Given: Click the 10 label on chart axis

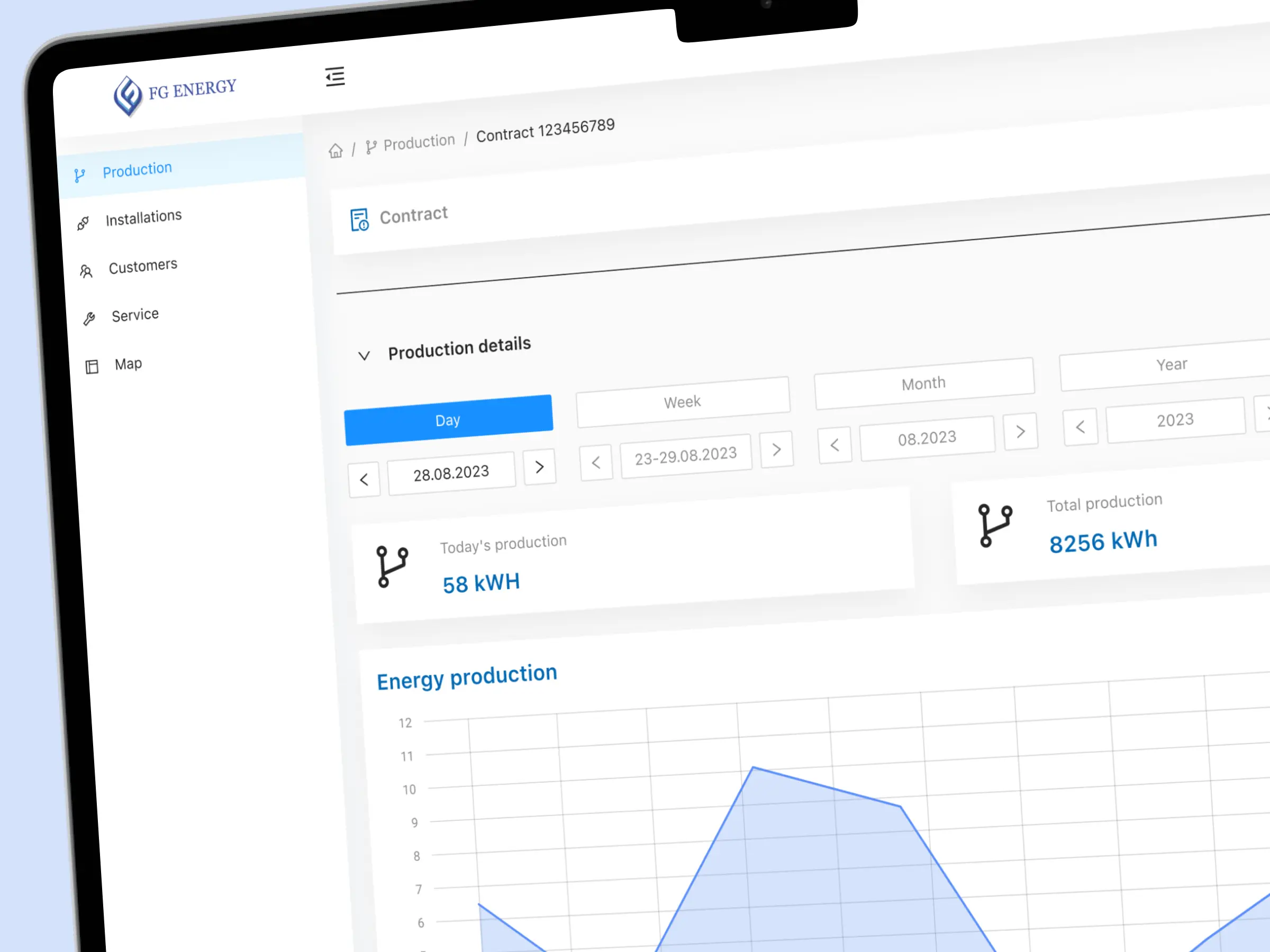Looking at the screenshot, I should pyautogui.click(x=409, y=790).
